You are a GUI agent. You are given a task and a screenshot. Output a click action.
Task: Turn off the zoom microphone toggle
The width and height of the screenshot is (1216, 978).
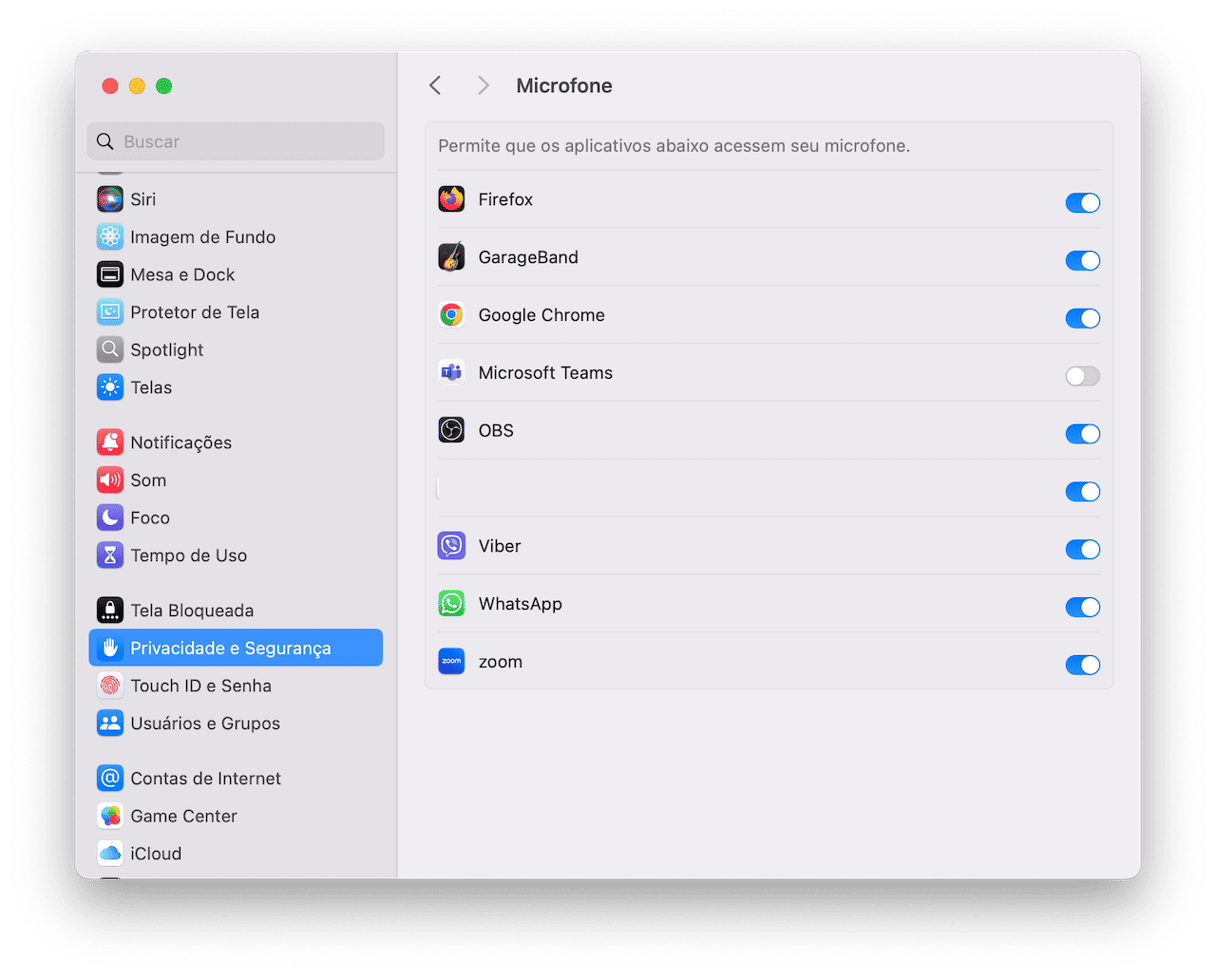(x=1082, y=665)
